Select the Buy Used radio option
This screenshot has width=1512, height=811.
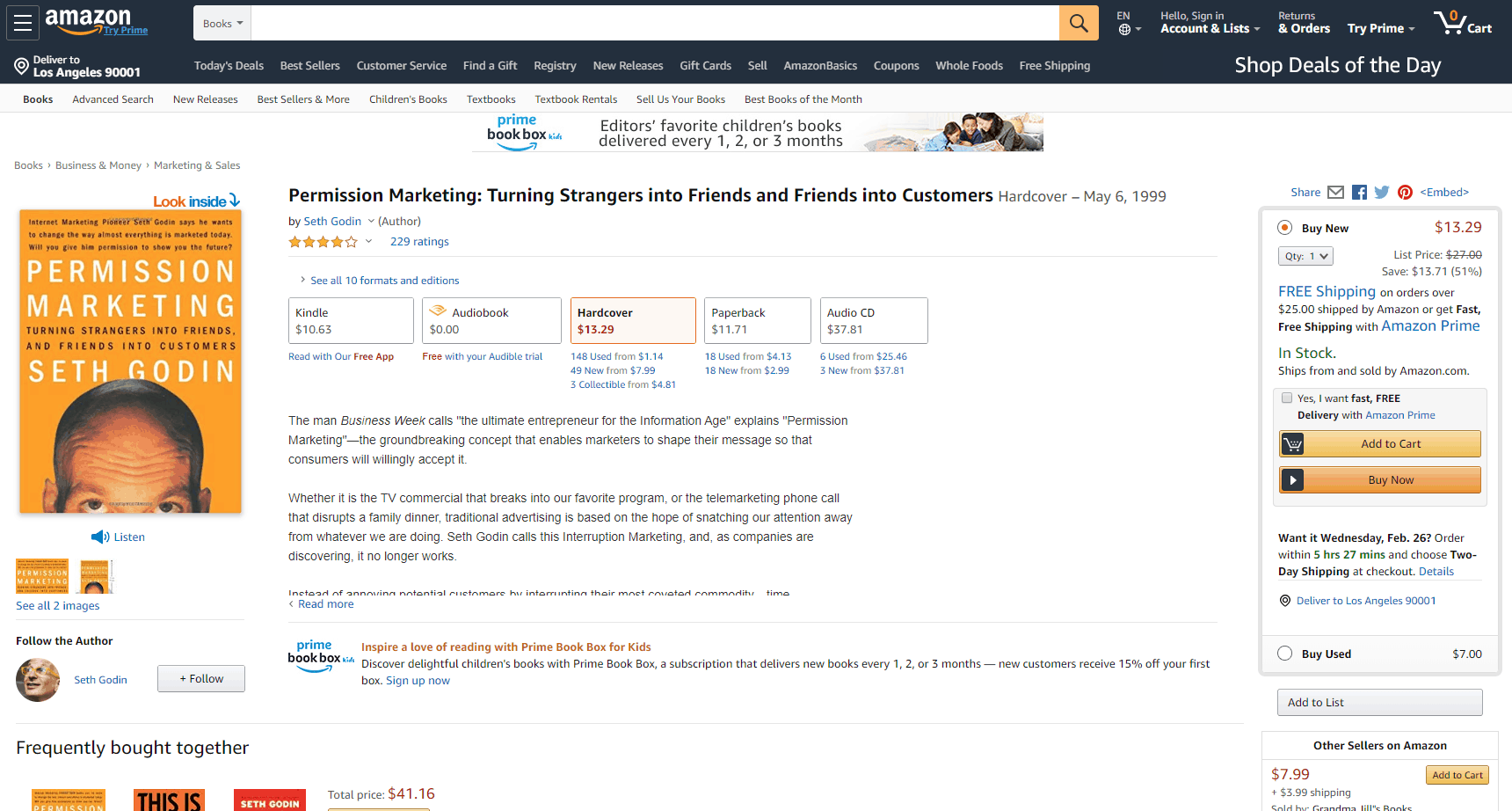click(1284, 654)
